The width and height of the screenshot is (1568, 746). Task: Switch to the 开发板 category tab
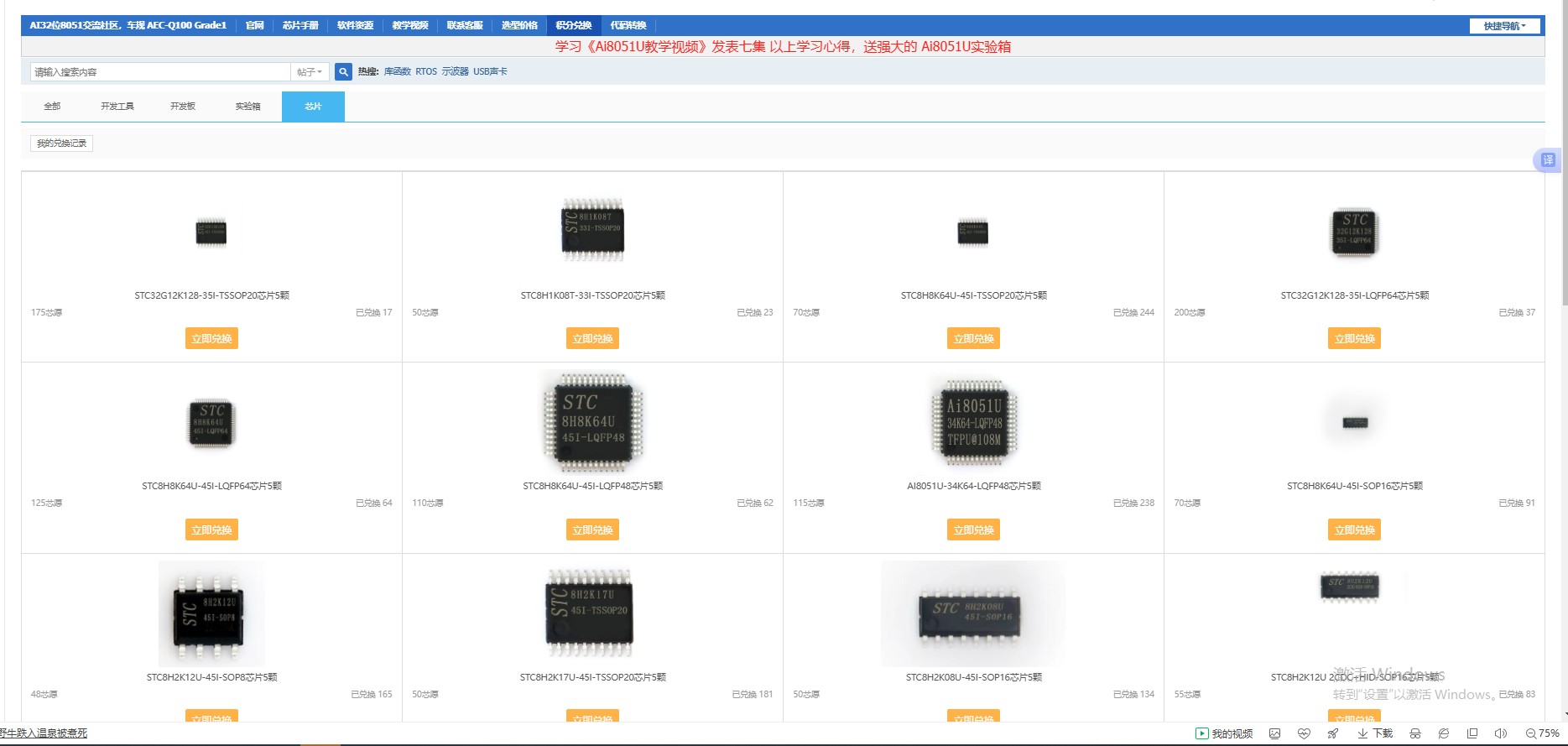[183, 107]
